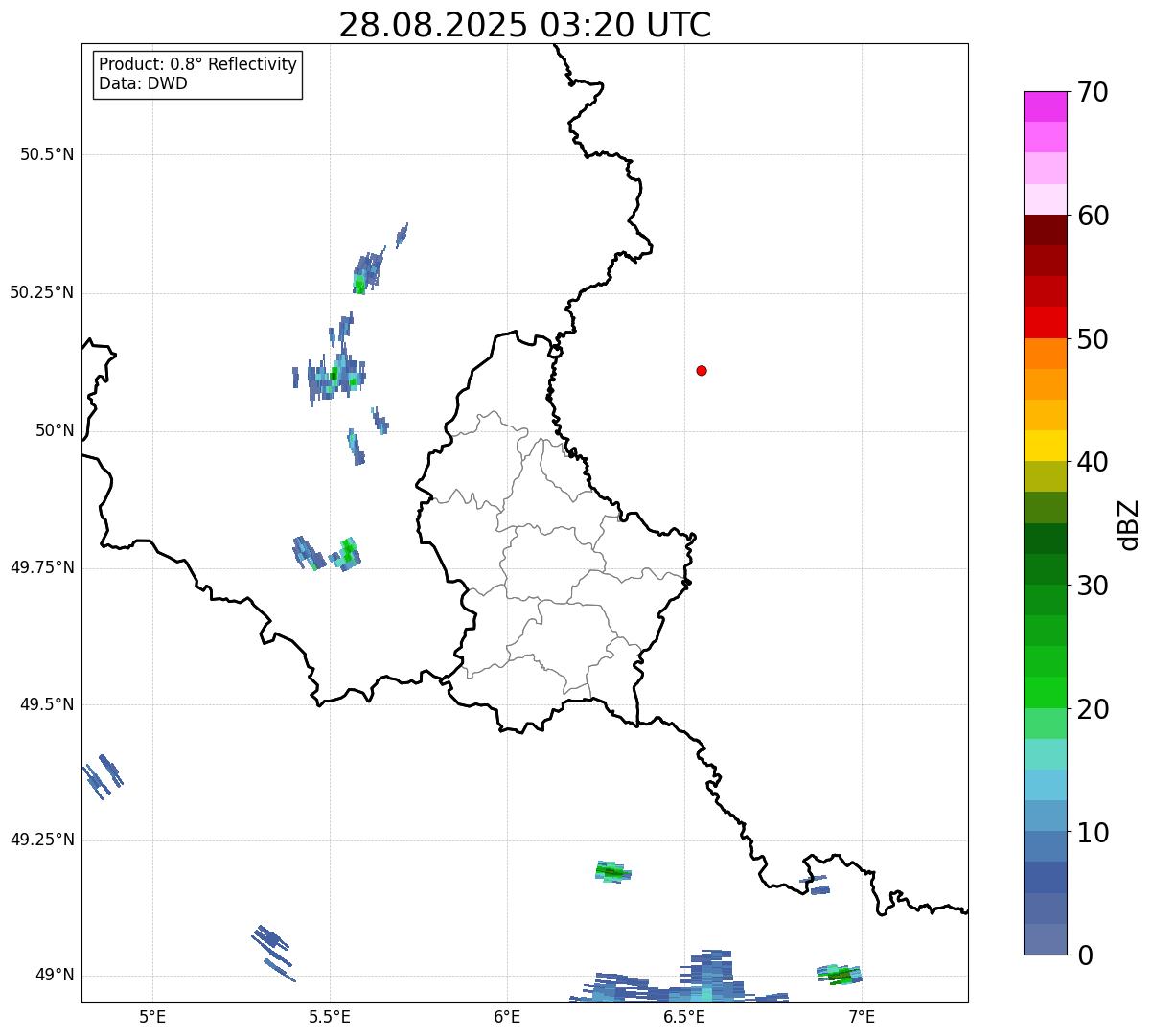Select the dark maroon band below 60
Viewport: 1152px width, 1036px height.
pyautogui.click(x=1045, y=230)
